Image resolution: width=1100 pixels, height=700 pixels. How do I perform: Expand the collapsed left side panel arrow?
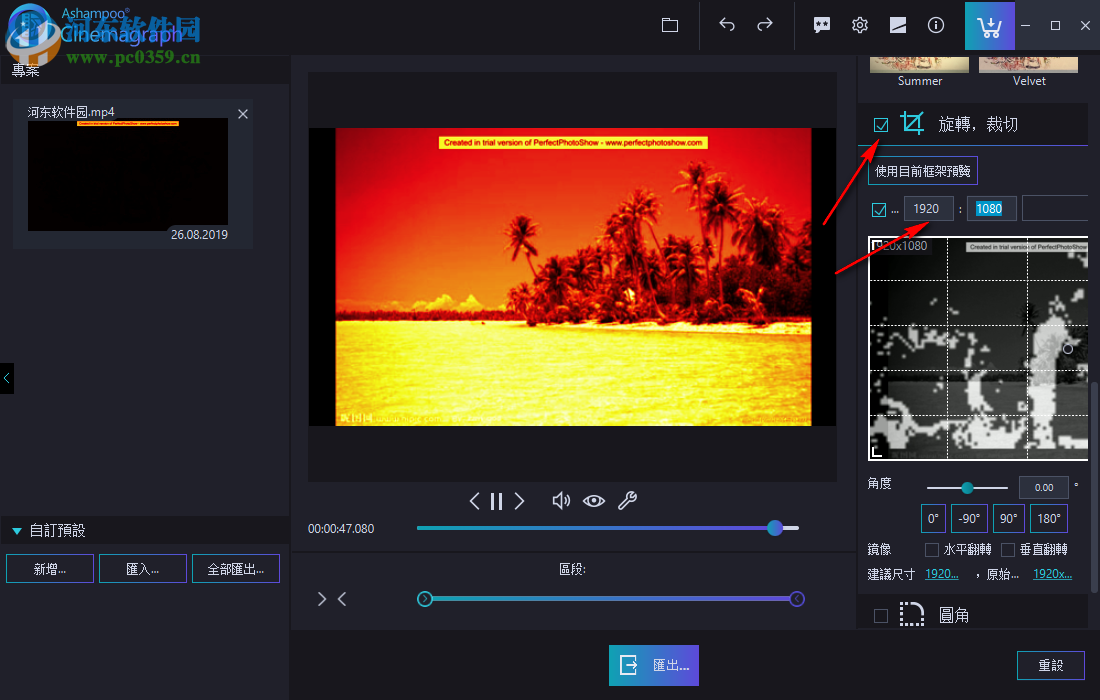[7, 378]
